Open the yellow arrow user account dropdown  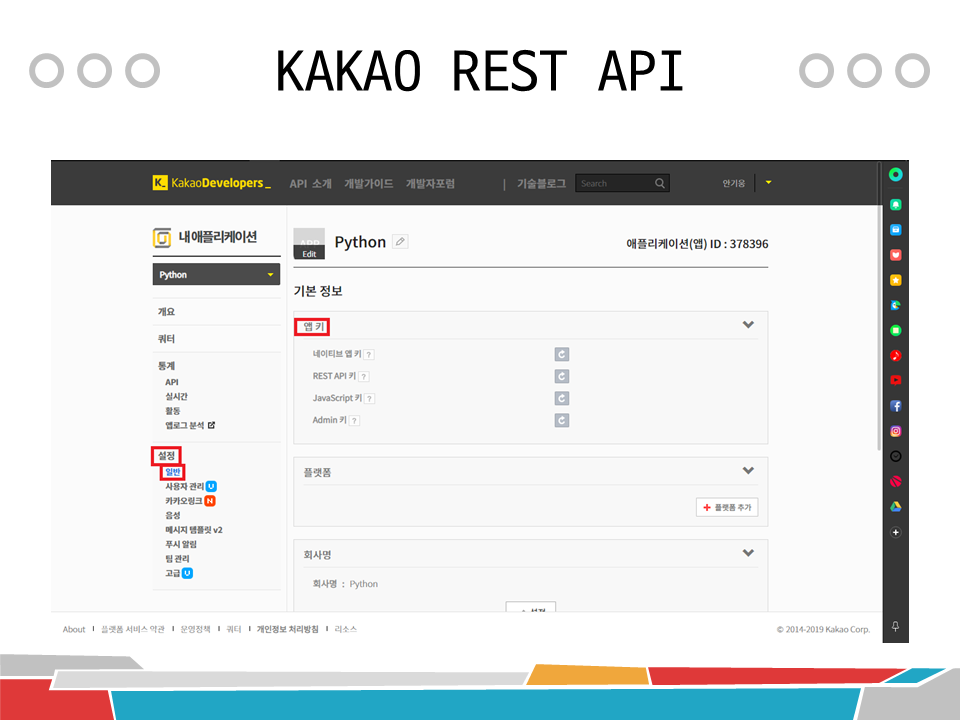click(x=768, y=182)
